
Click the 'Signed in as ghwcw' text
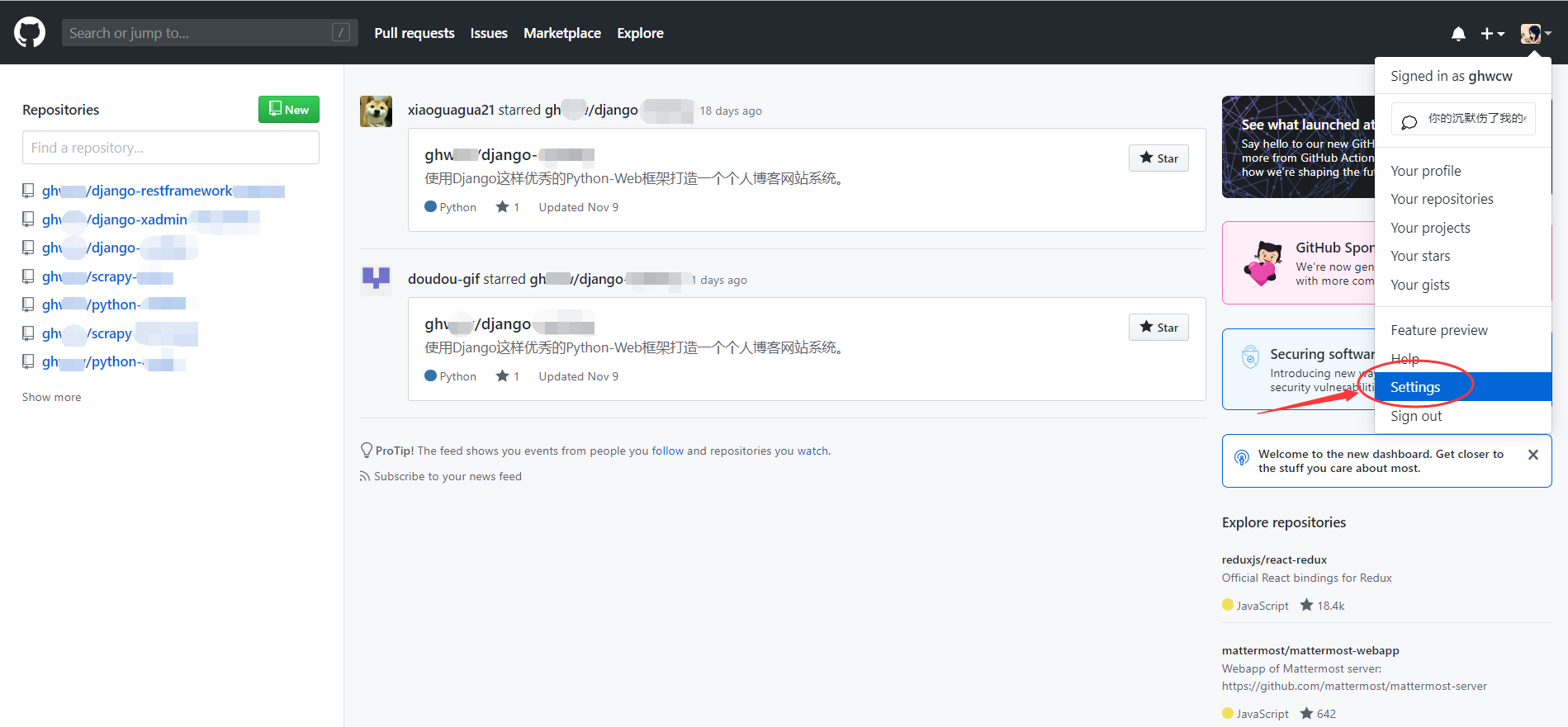tap(1451, 76)
